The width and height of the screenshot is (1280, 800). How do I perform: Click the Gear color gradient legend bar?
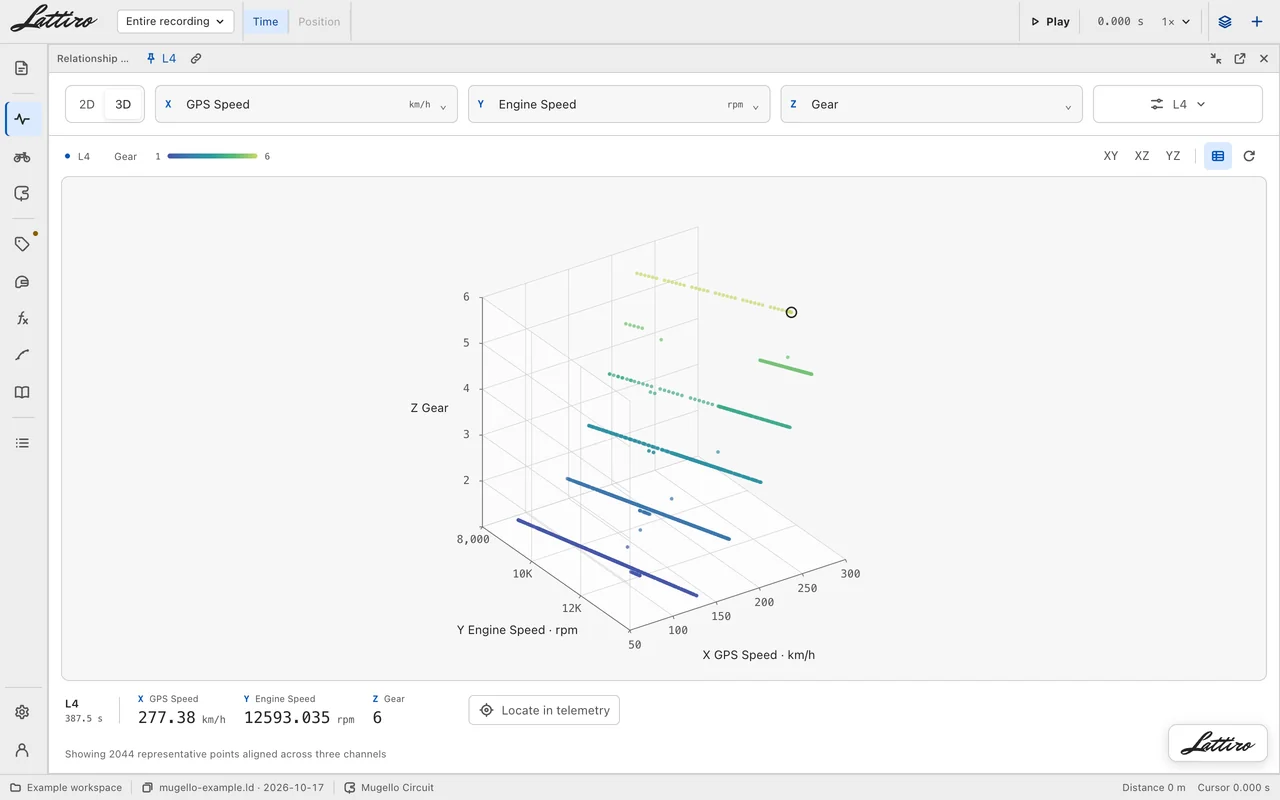click(x=212, y=156)
